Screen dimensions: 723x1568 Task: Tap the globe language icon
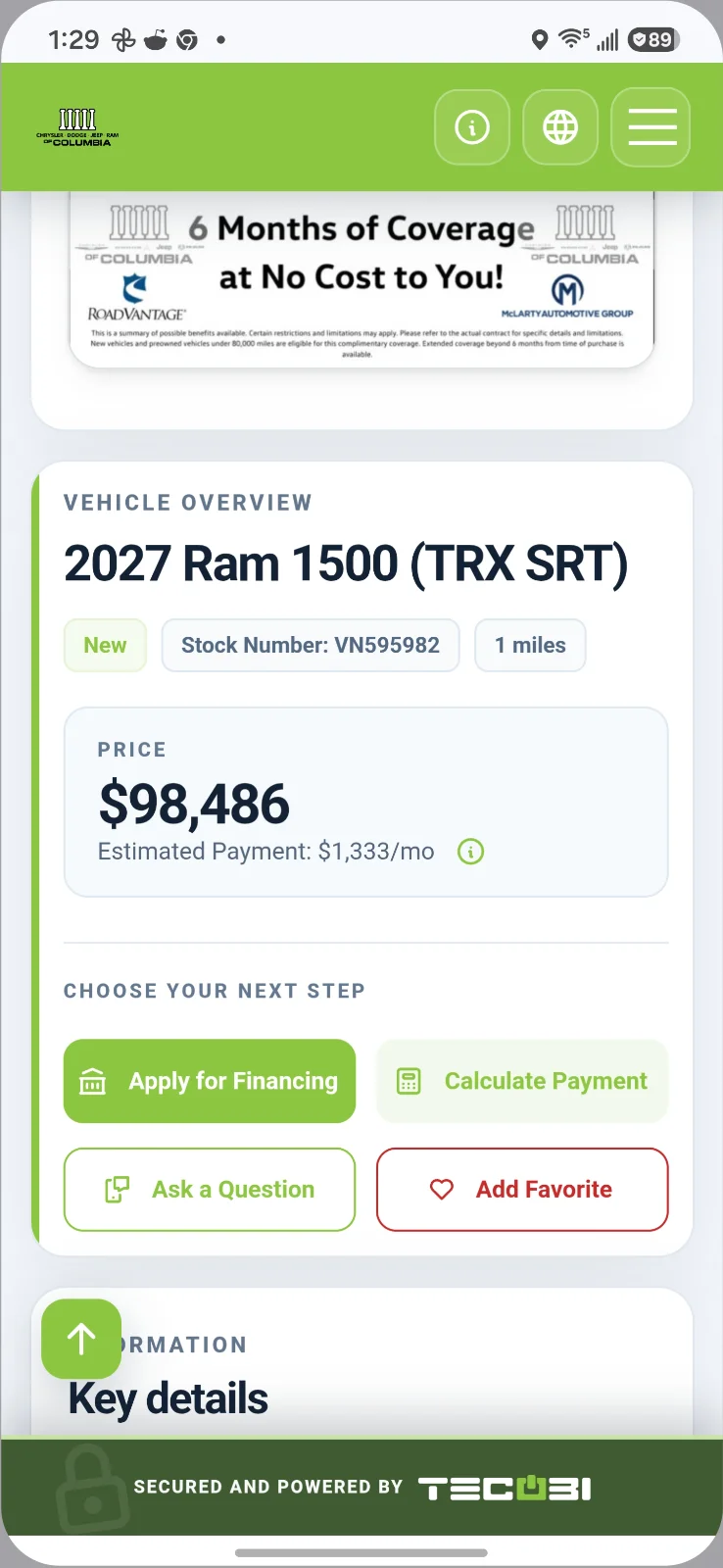tap(560, 127)
